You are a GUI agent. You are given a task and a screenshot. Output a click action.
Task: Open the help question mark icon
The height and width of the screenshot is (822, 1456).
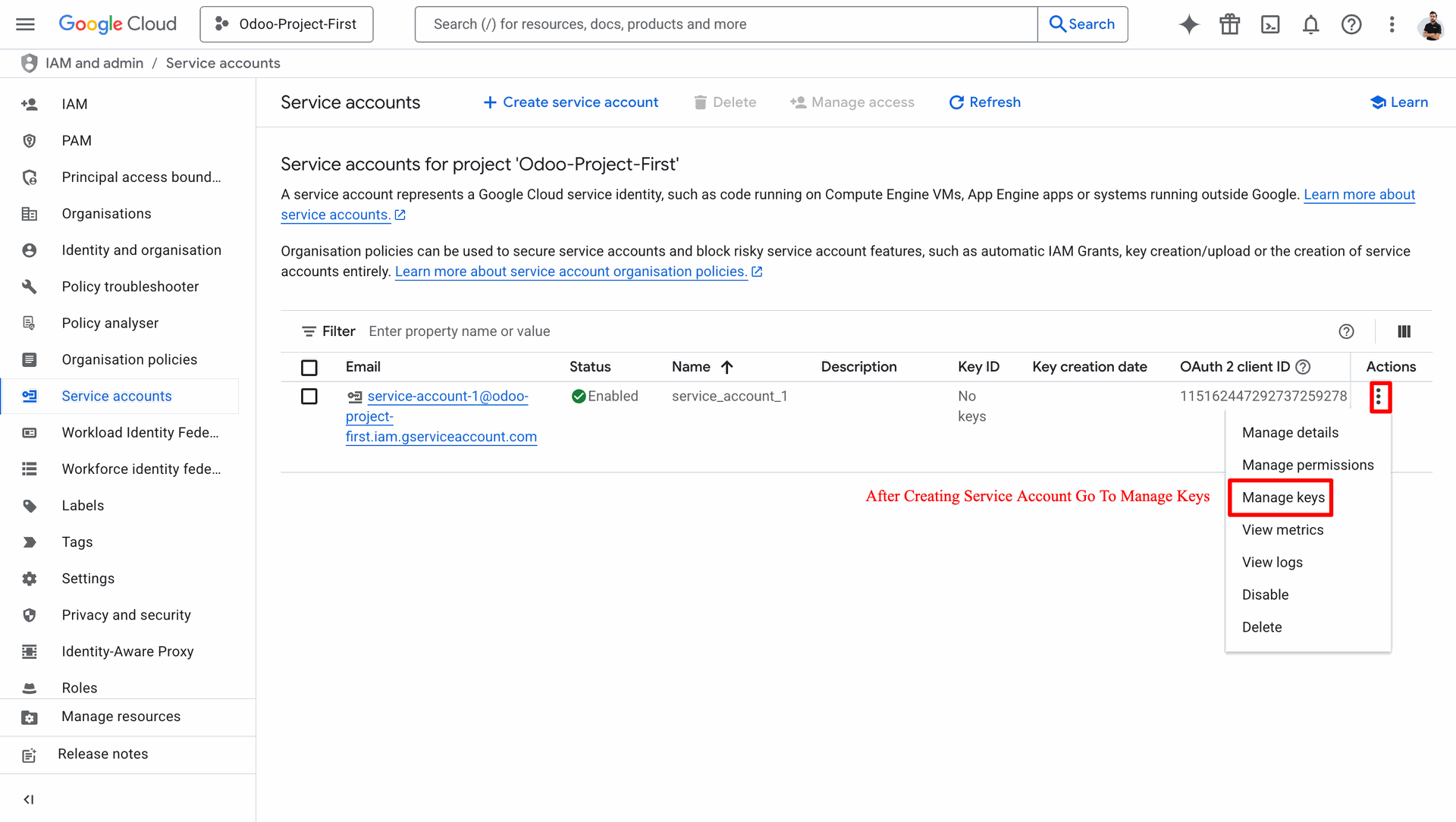[1351, 24]
